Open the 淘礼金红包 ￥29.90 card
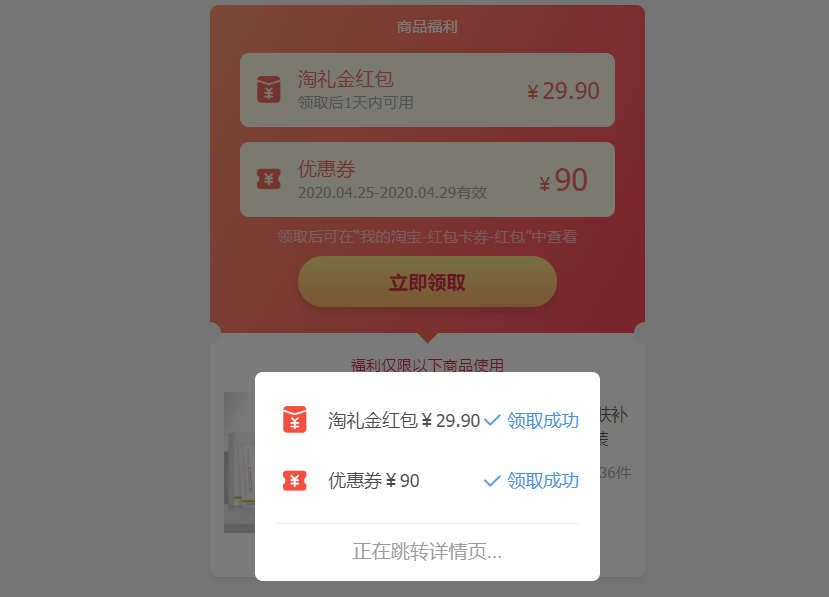 427,90
